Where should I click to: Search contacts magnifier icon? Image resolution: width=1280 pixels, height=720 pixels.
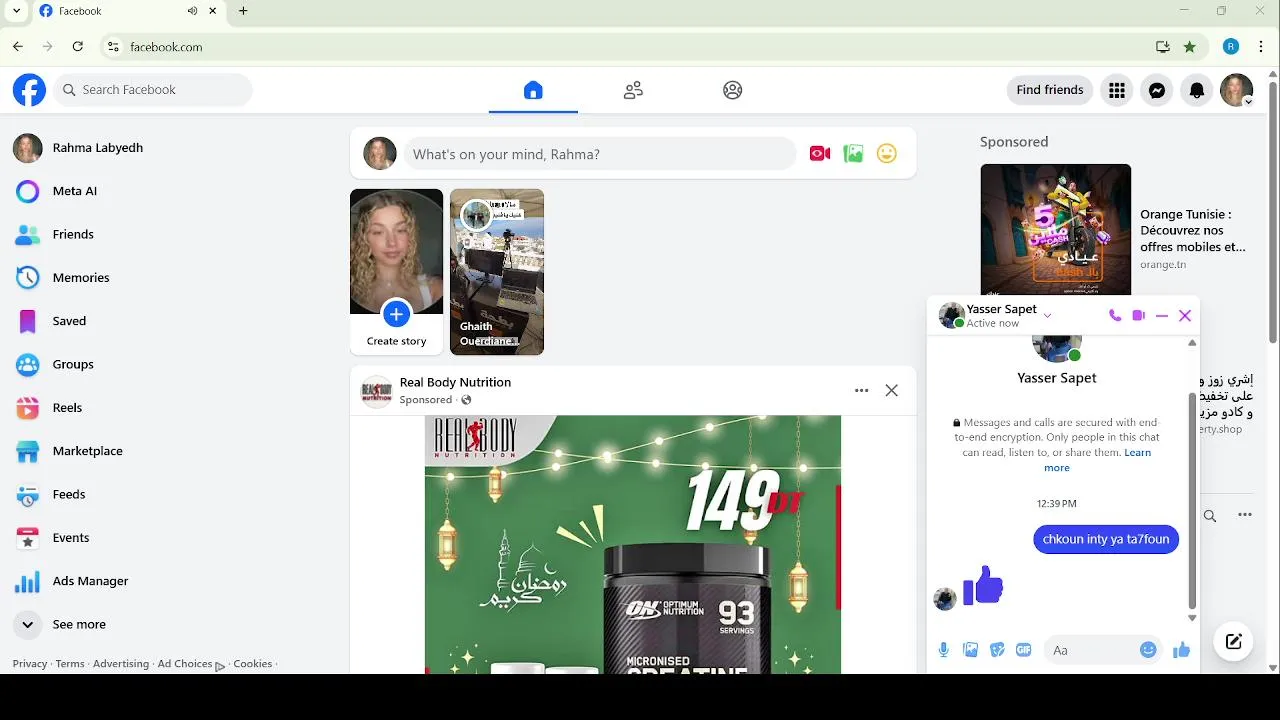point(1210,516)
